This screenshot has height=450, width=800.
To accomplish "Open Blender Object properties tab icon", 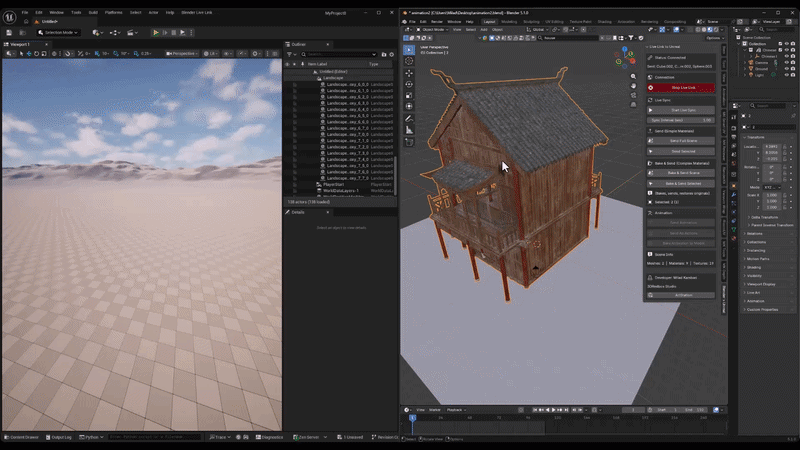I will click(x=734, y=186).
